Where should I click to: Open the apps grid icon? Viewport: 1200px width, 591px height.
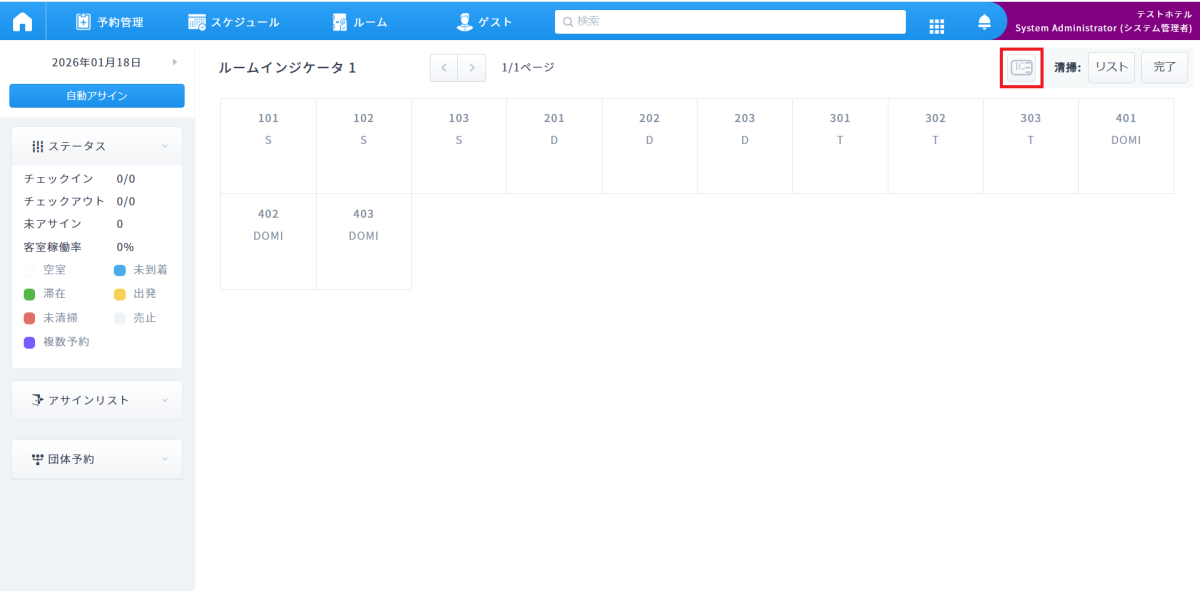click(x=937, y=27)
